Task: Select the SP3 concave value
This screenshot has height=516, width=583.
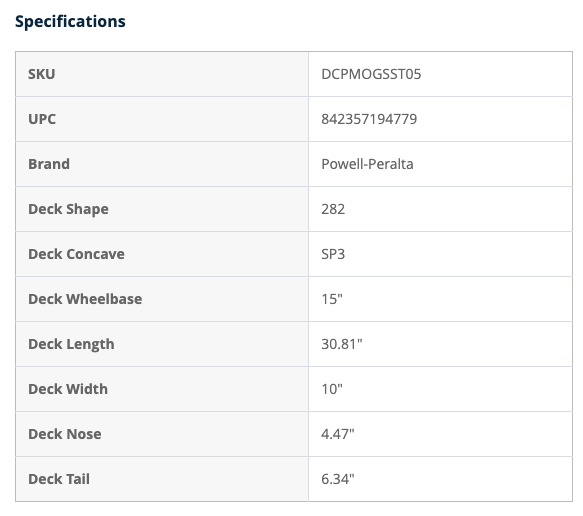Action: coord(333,254)
